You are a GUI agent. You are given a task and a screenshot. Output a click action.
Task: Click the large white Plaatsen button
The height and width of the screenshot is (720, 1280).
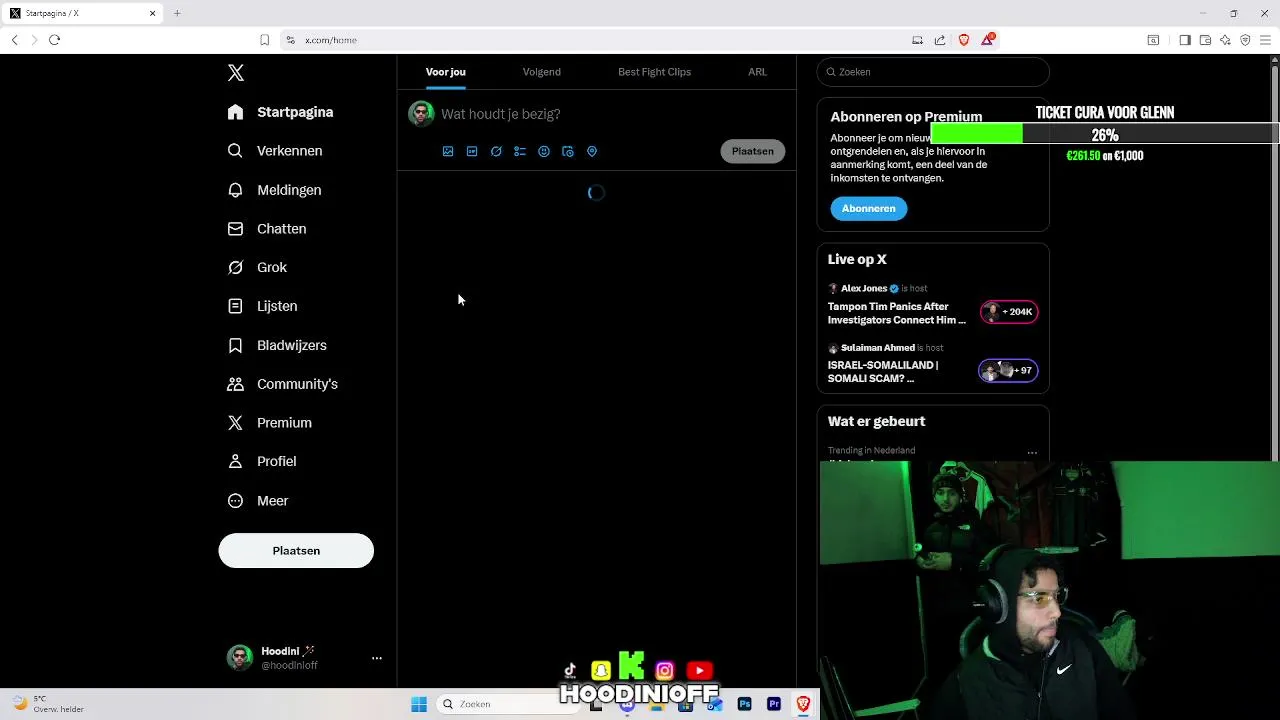point(296,551)
